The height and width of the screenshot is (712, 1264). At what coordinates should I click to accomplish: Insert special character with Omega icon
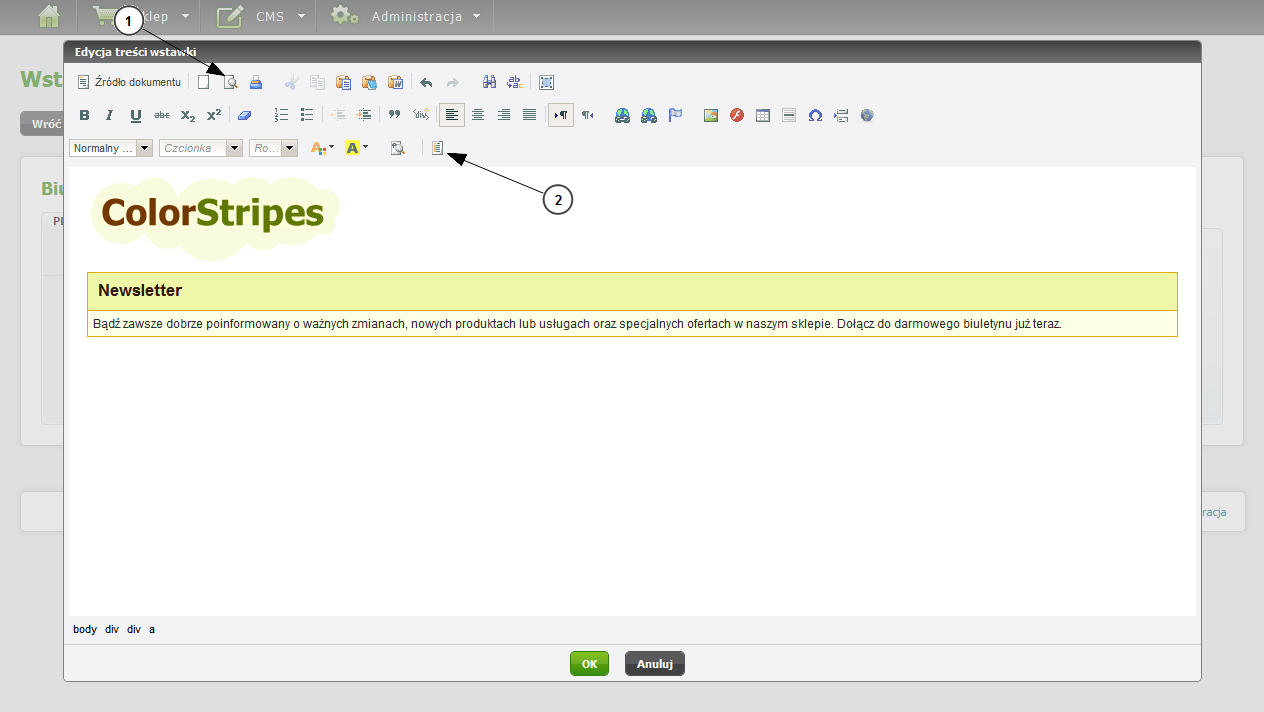coord(815,115)
